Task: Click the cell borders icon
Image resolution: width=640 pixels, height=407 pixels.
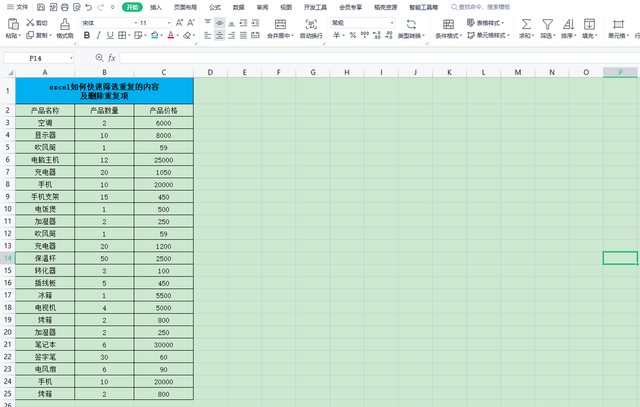Action: [x=122, y=36]
